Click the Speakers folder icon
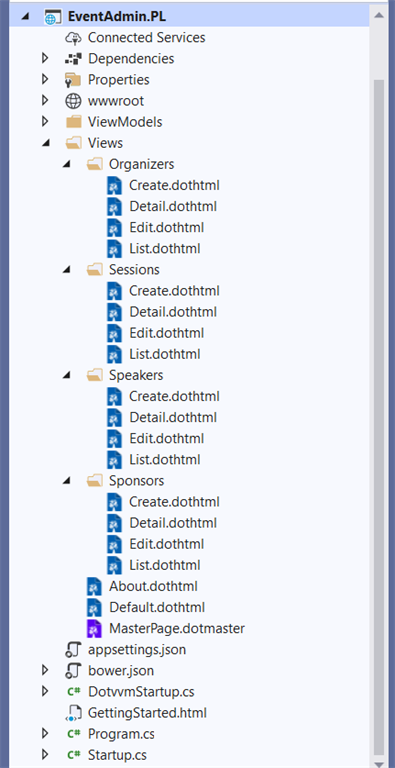Image resolution: width=395 pixels, height=768 pixels. coord(94,376)
